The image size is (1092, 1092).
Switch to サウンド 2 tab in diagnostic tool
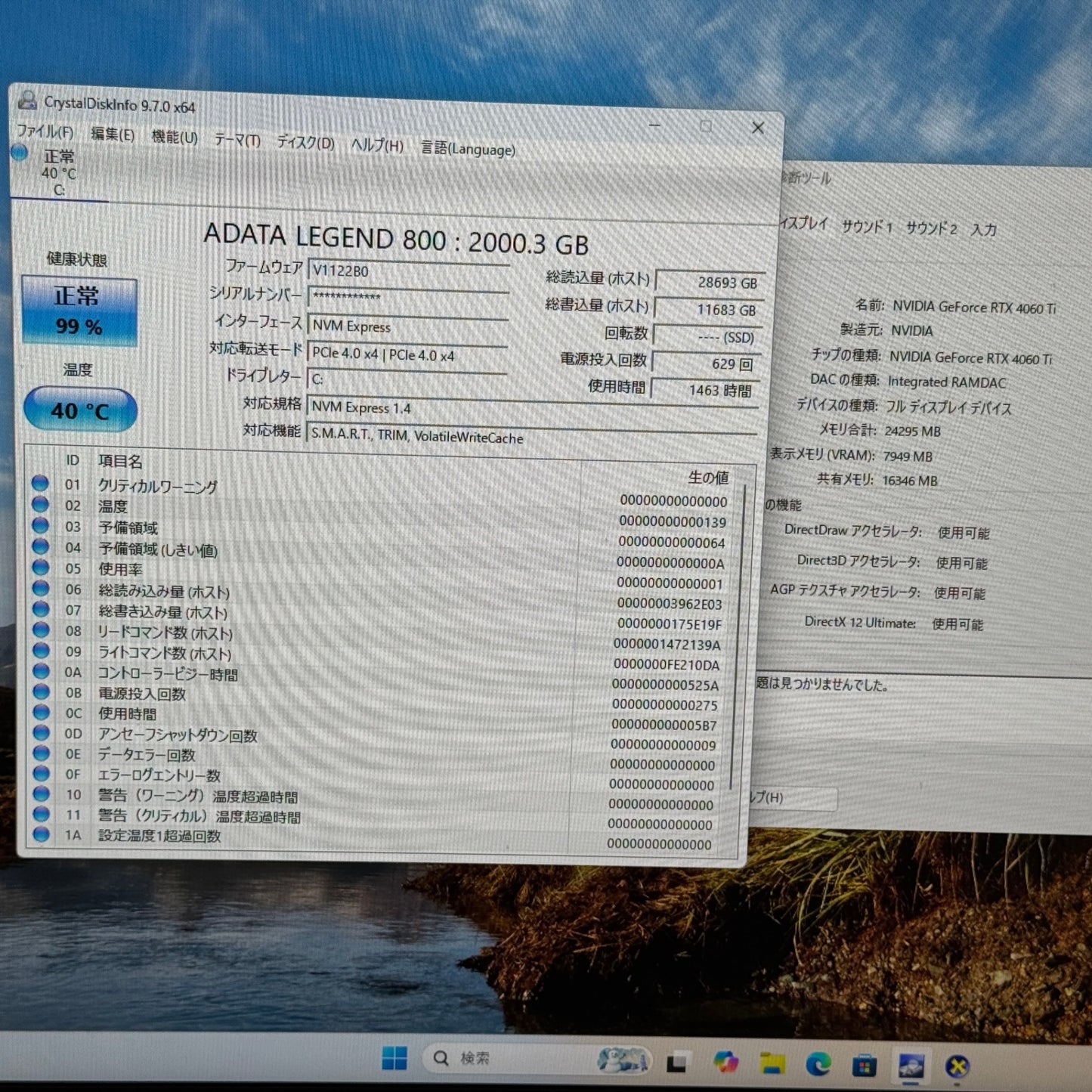[x=931, y=228]
